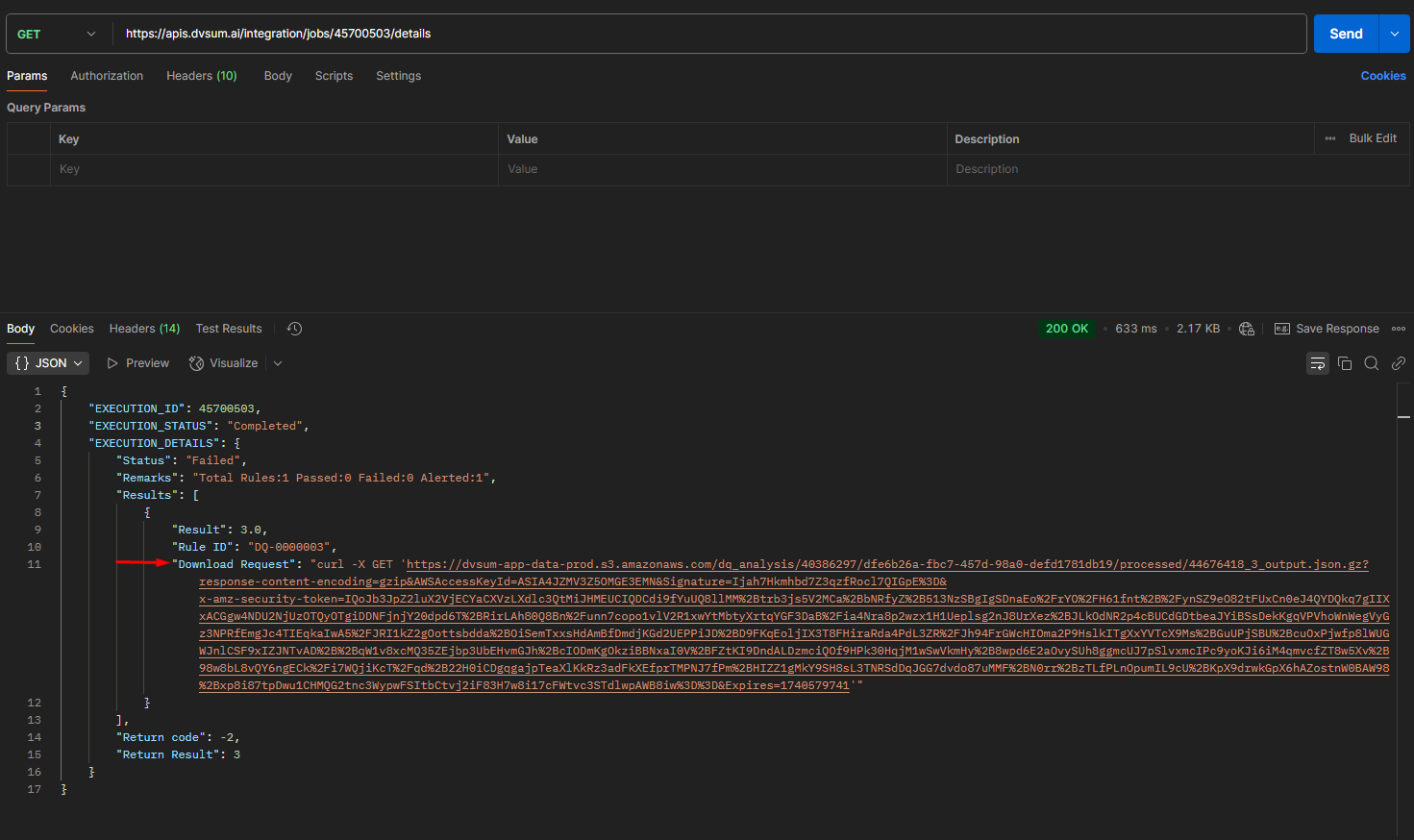Click the "Return code" key
The image size is (1414, 840).
pos(161,737)
